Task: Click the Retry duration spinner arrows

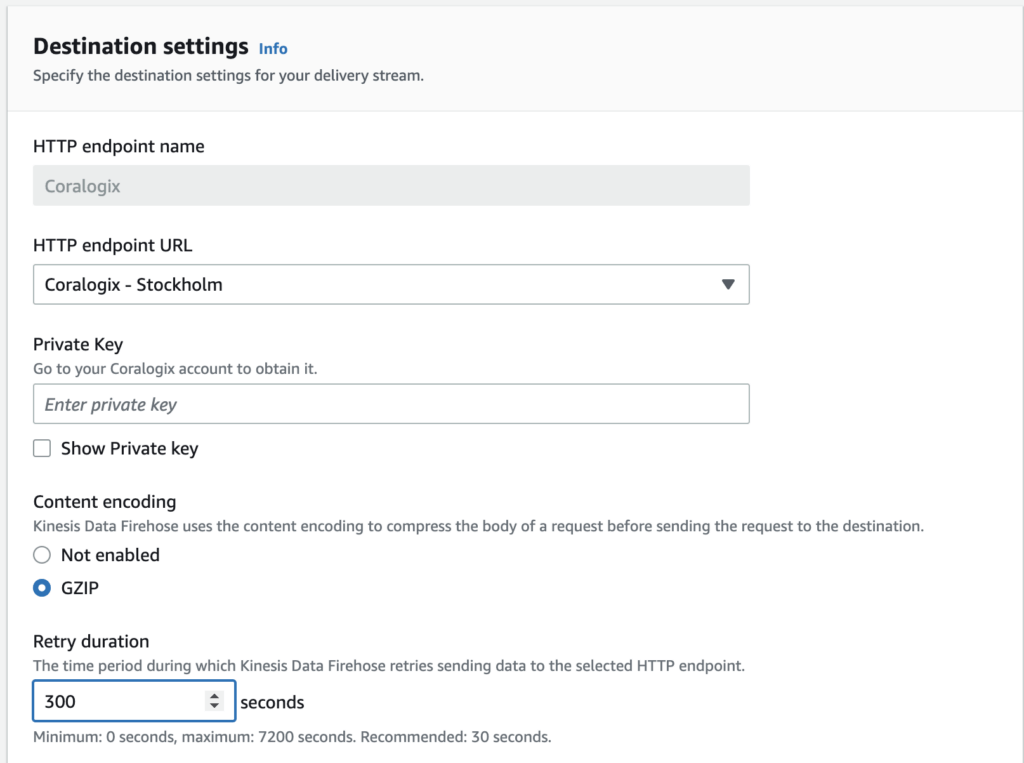Action: [214, 701]
